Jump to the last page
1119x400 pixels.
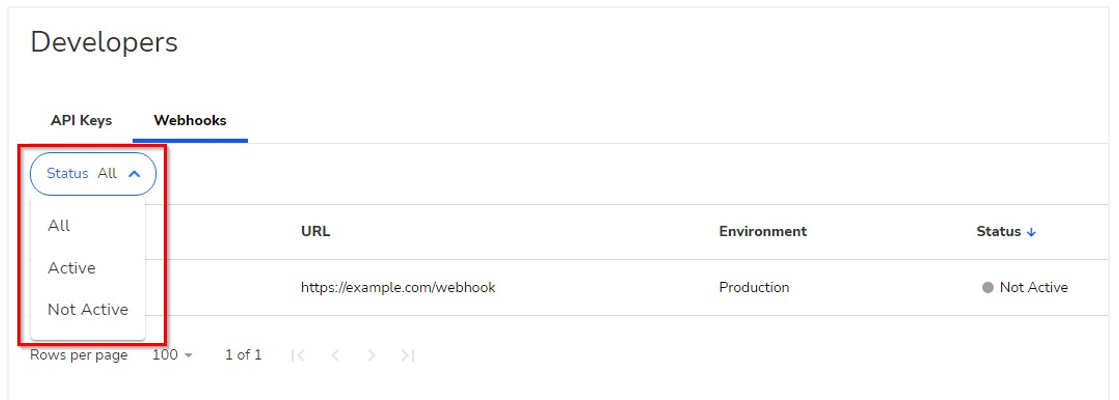click(x=407, y=355)
